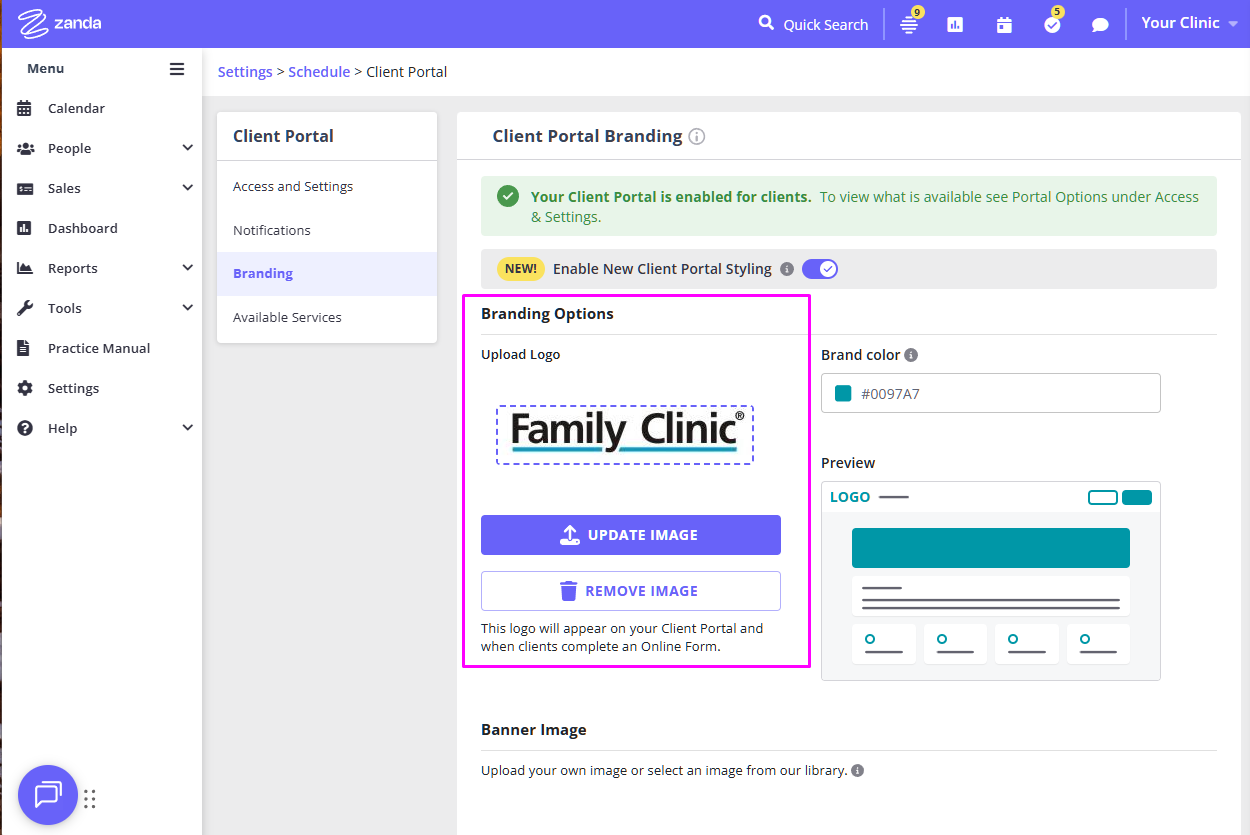Open Available Services in Client Portal menu

287,317
